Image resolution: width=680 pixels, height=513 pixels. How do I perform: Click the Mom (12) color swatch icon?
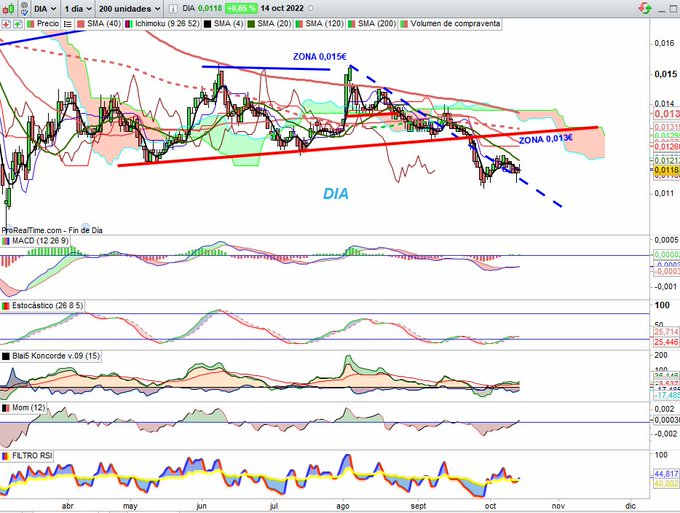[6, 408]
